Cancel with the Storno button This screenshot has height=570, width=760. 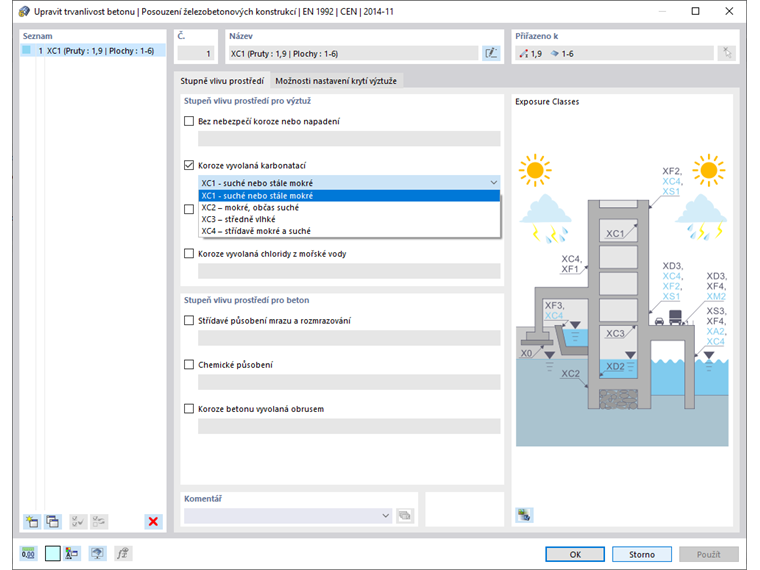[x=642, y=554]
